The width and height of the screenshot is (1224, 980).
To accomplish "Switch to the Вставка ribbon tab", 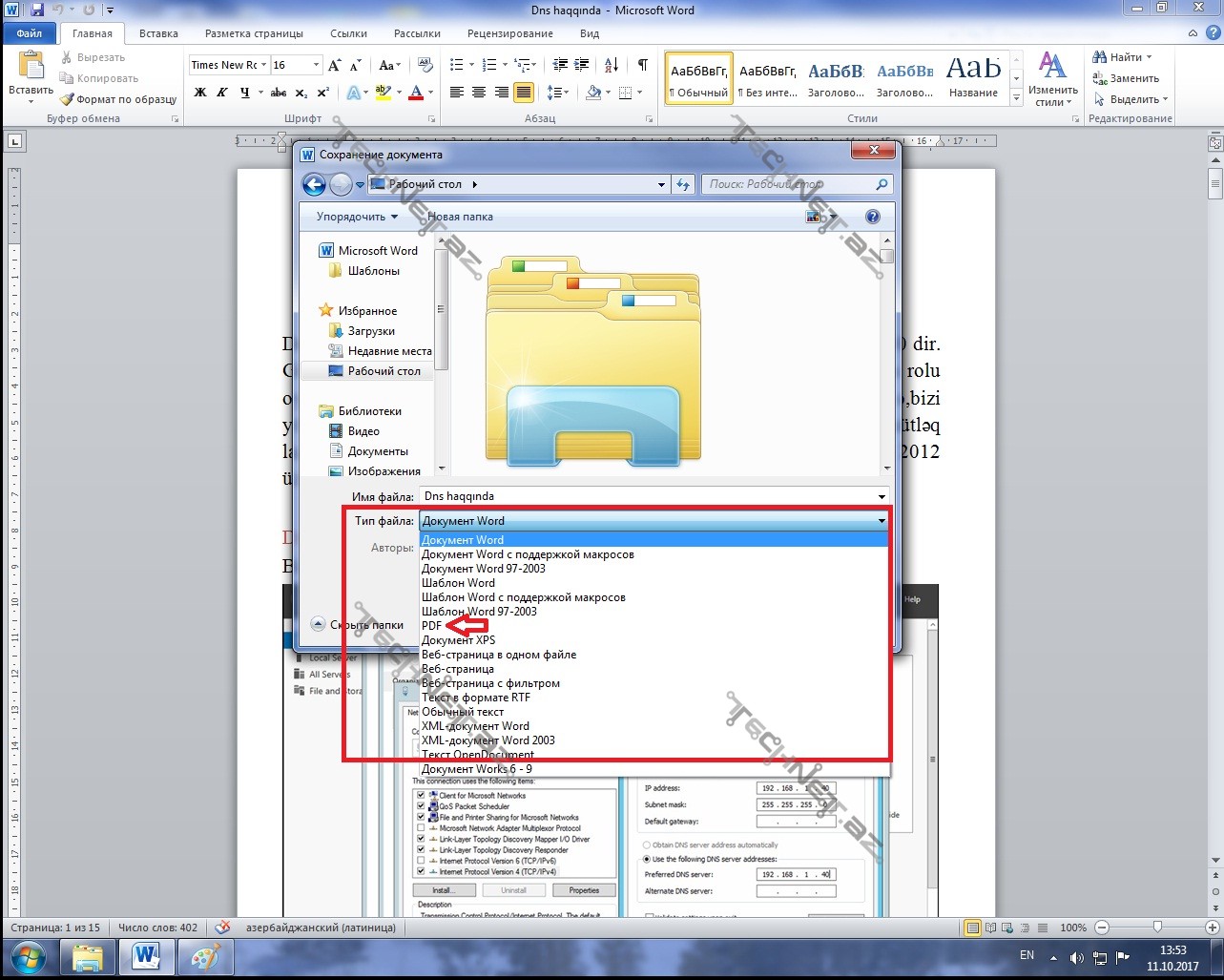I will tap(158, 33).
